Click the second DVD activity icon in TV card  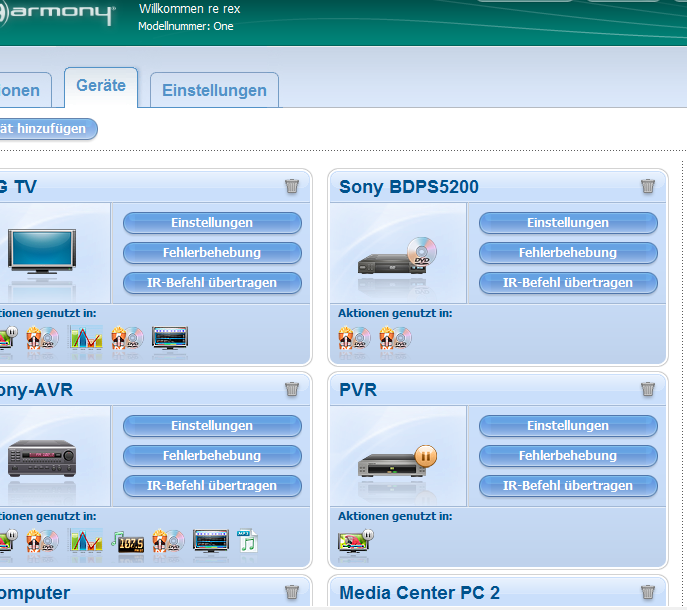pyautogui.click(x=127, y=338)
